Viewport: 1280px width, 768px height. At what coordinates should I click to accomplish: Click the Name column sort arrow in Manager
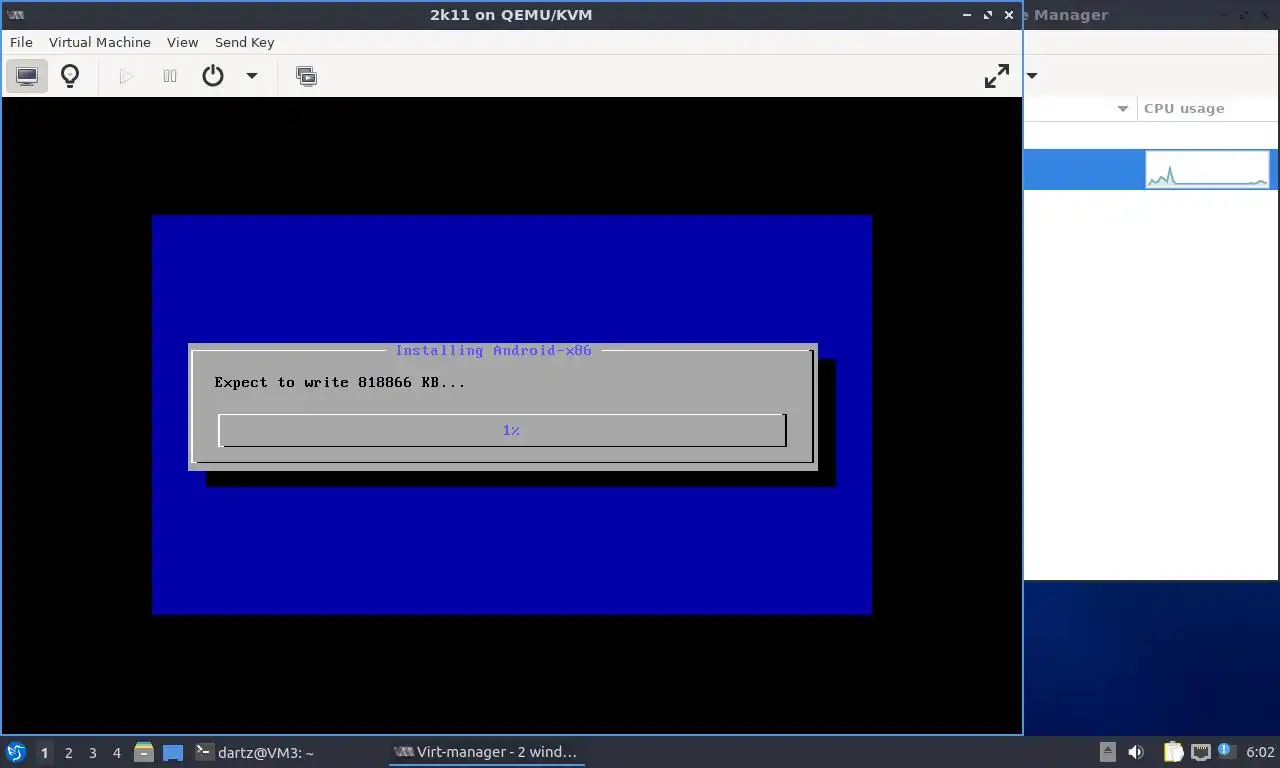1122,108
